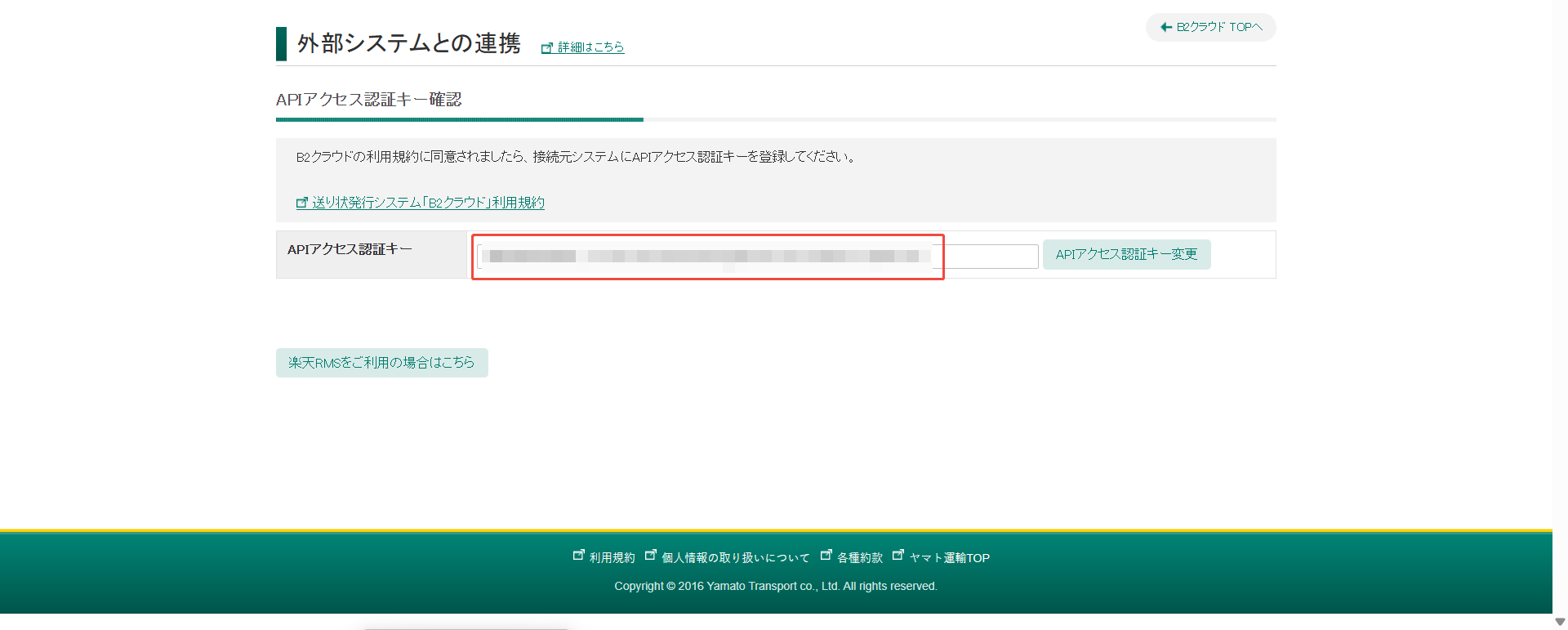
Task: Click external icon before footer 利用規約
Action: tap(579, 555)
